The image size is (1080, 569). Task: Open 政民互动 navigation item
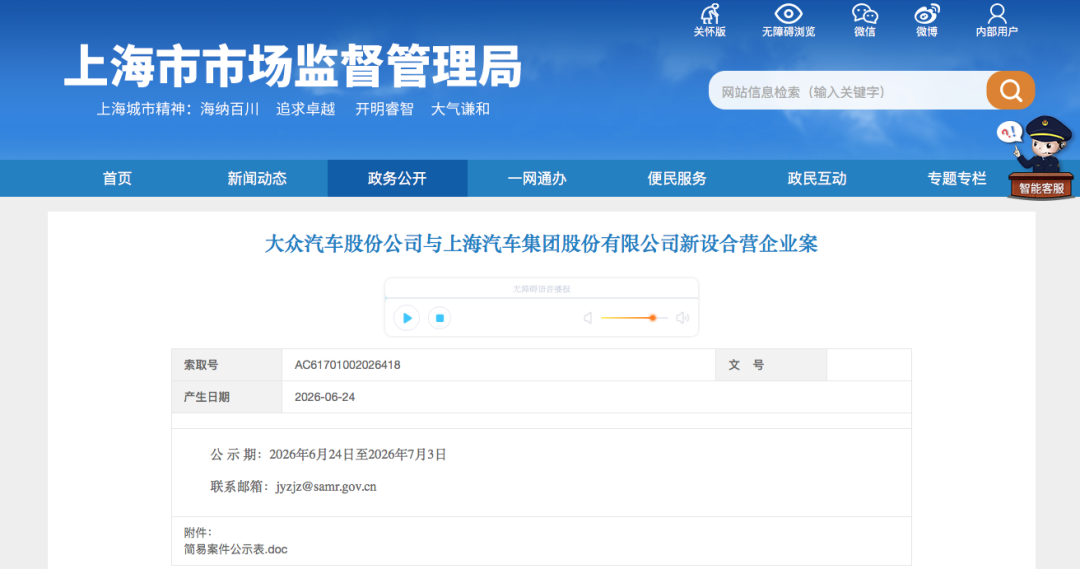(817, 178)
